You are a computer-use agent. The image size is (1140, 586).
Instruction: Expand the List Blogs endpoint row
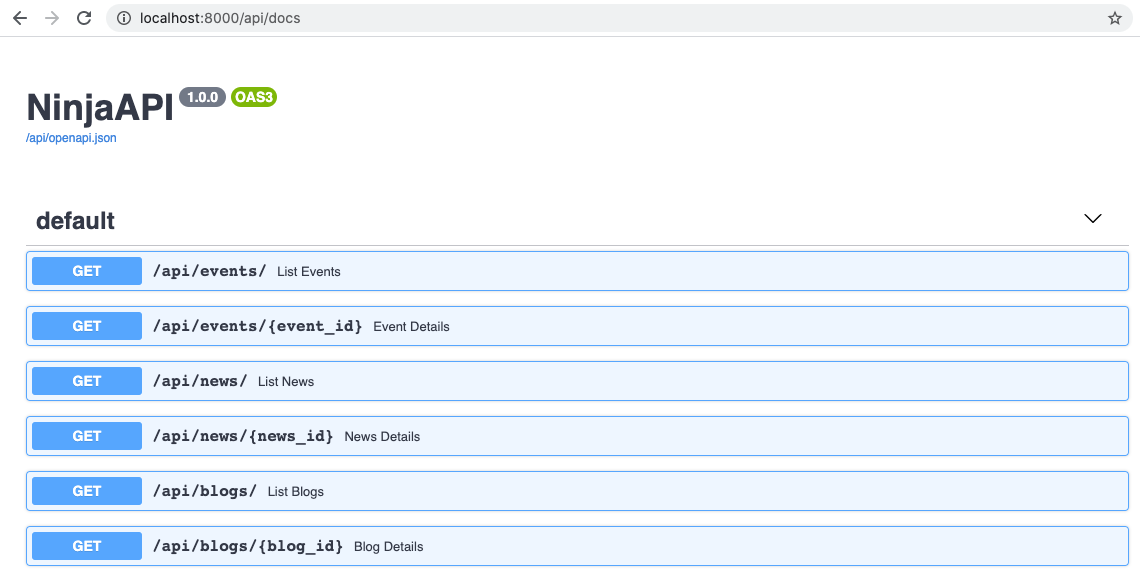pyautogui.click(x=600, y=491)
